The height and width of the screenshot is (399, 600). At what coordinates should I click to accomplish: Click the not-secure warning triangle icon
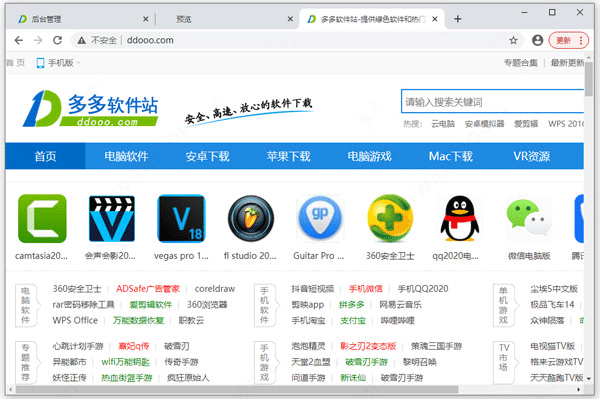point(82,40)
